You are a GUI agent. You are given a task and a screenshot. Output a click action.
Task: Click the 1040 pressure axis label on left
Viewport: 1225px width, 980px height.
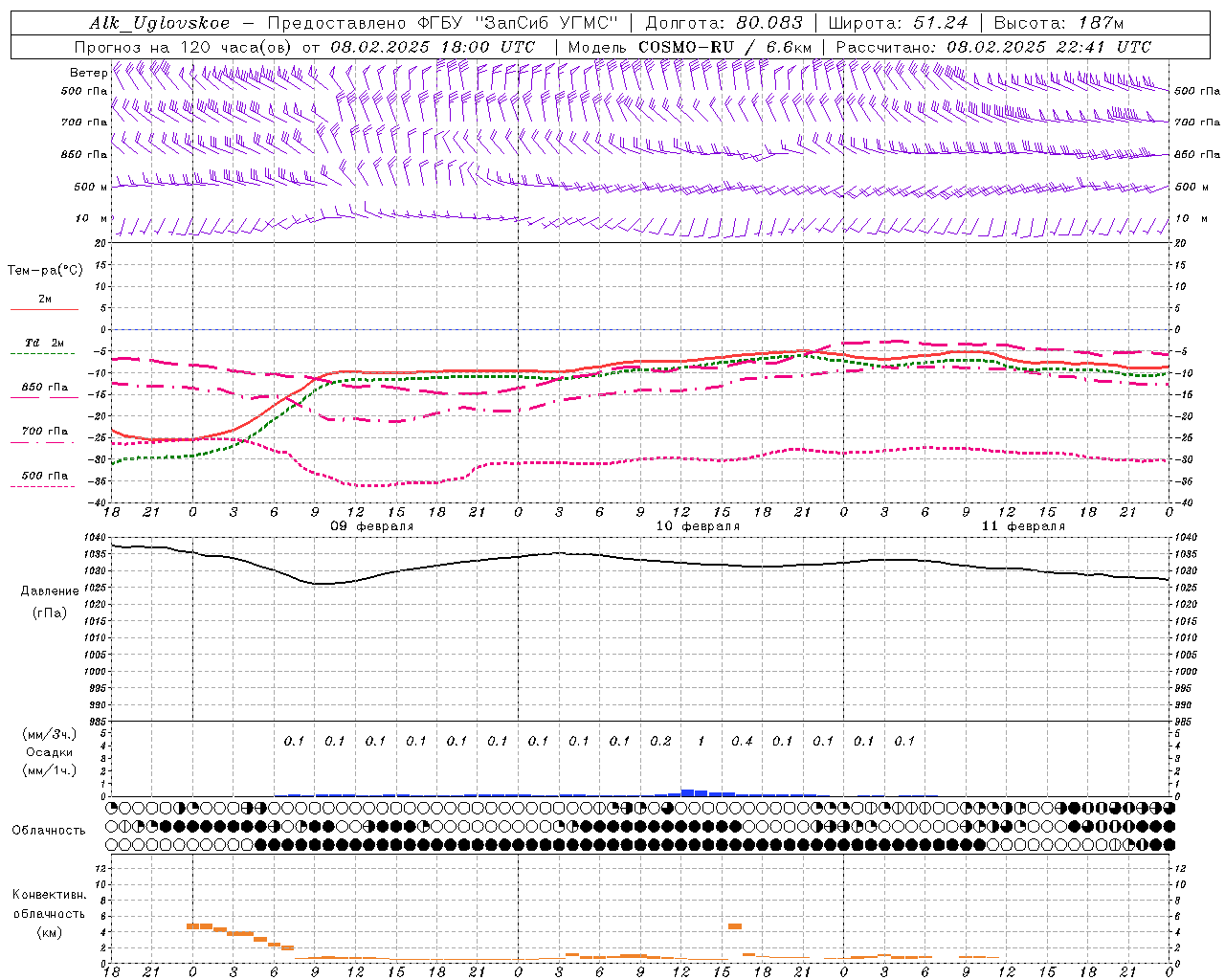96,537
